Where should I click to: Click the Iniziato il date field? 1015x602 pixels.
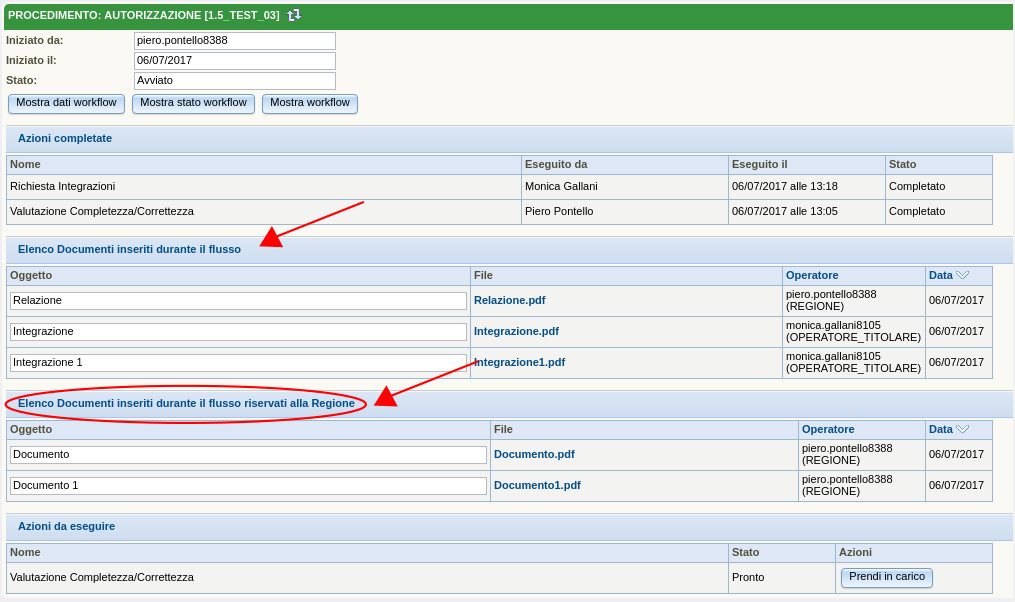coord(234,61)
